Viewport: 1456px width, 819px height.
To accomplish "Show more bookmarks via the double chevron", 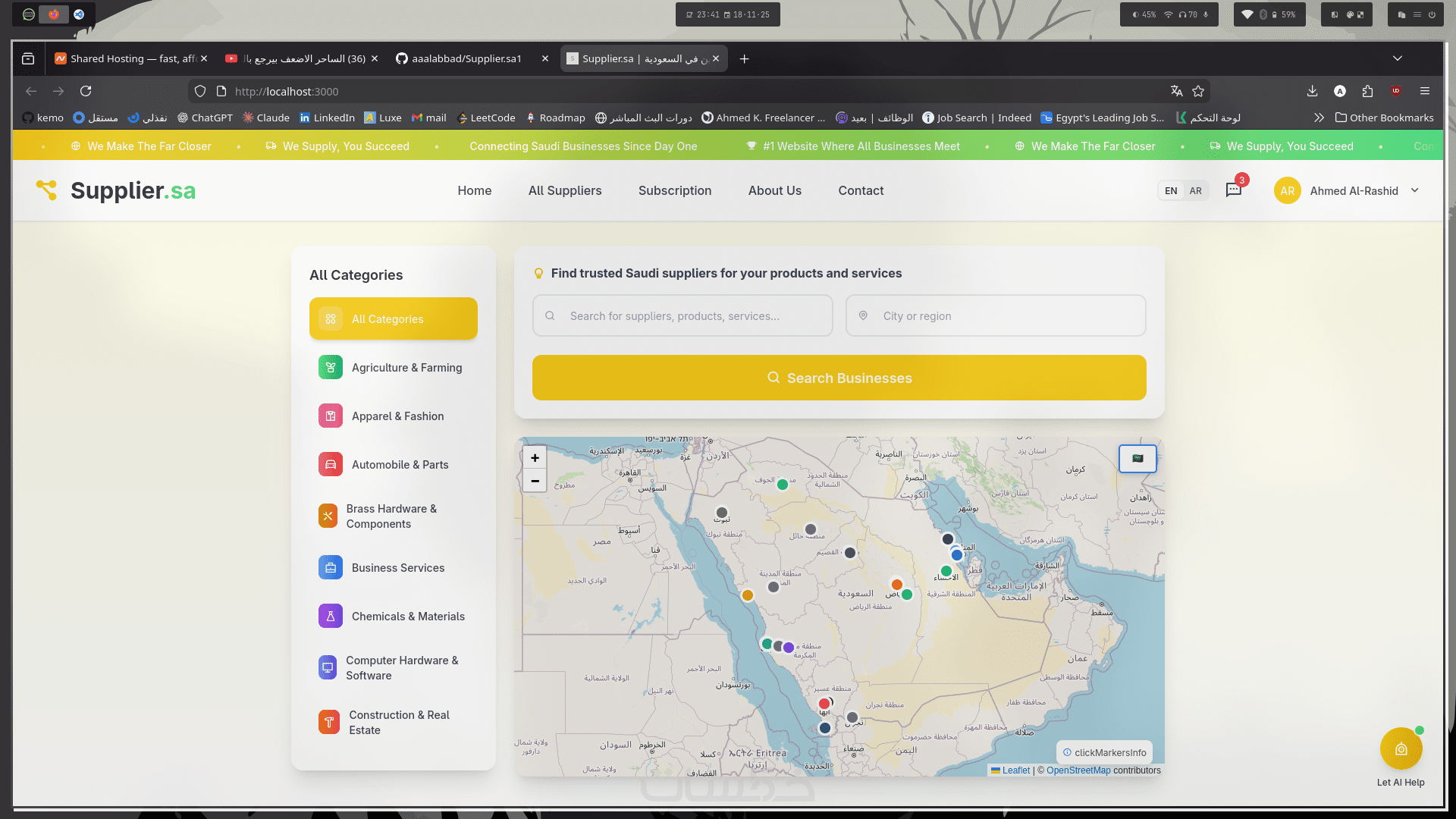I will pos(1319,118).
